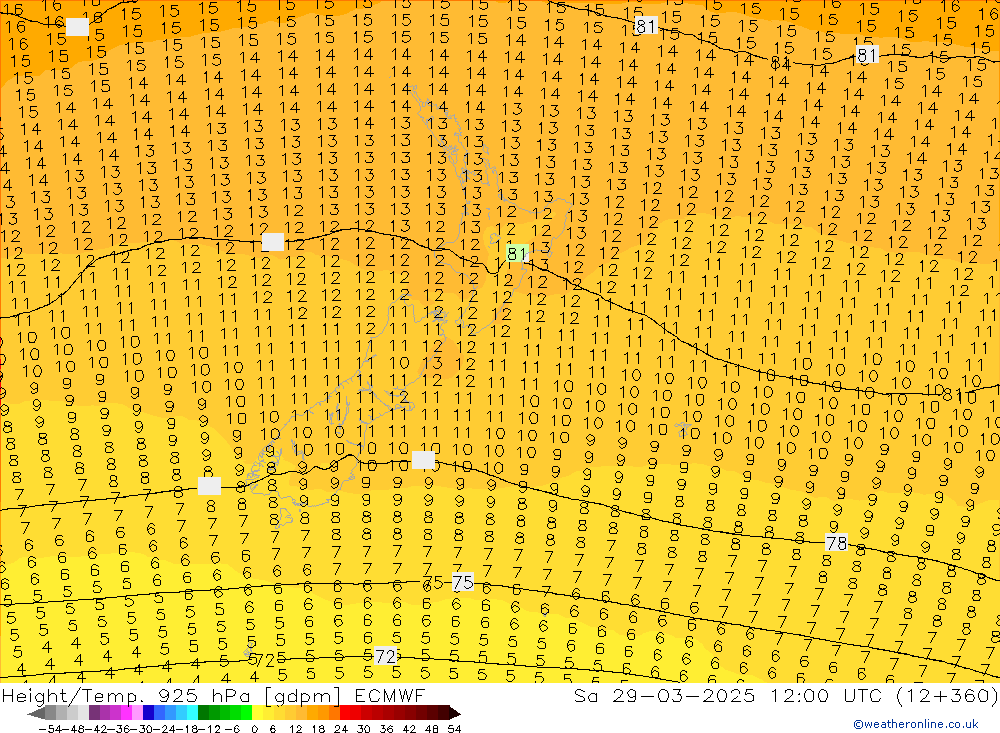Pick the bright red legend swatch above 24
1000x733 pixels.
[345, 713]
